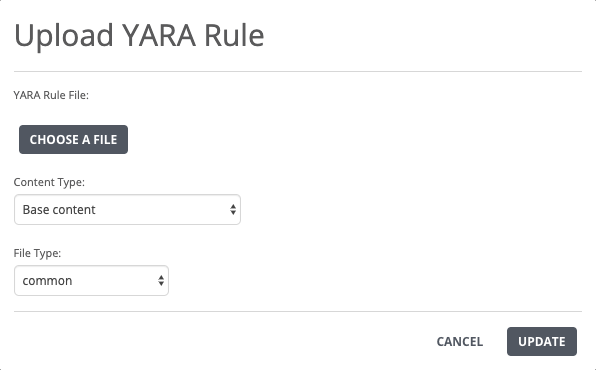Click the divider line above CANCEL
Viewport: 596px width, 370px height.
[298, 311]
